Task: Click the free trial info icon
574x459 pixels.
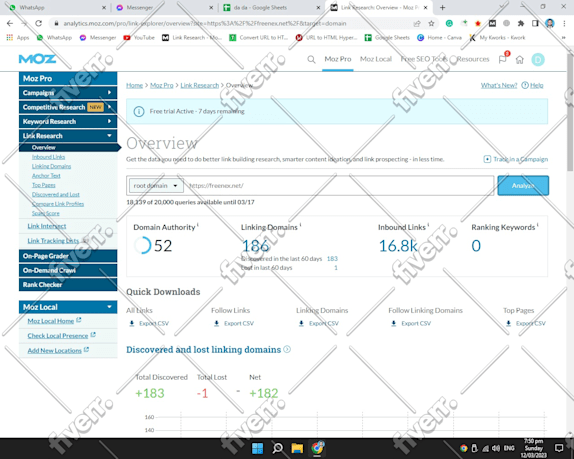Action: click(x=139, y=111)
